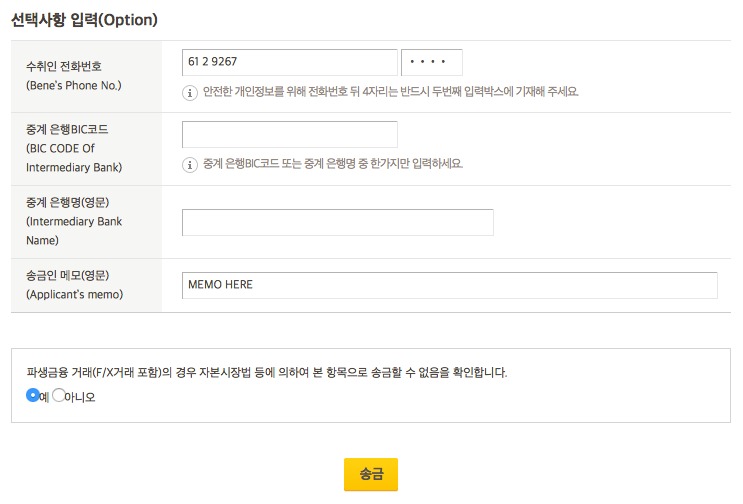This screenshot has height=504, width=743.
Task: Select the 아니오 radio button
Action: pos(59,395)
